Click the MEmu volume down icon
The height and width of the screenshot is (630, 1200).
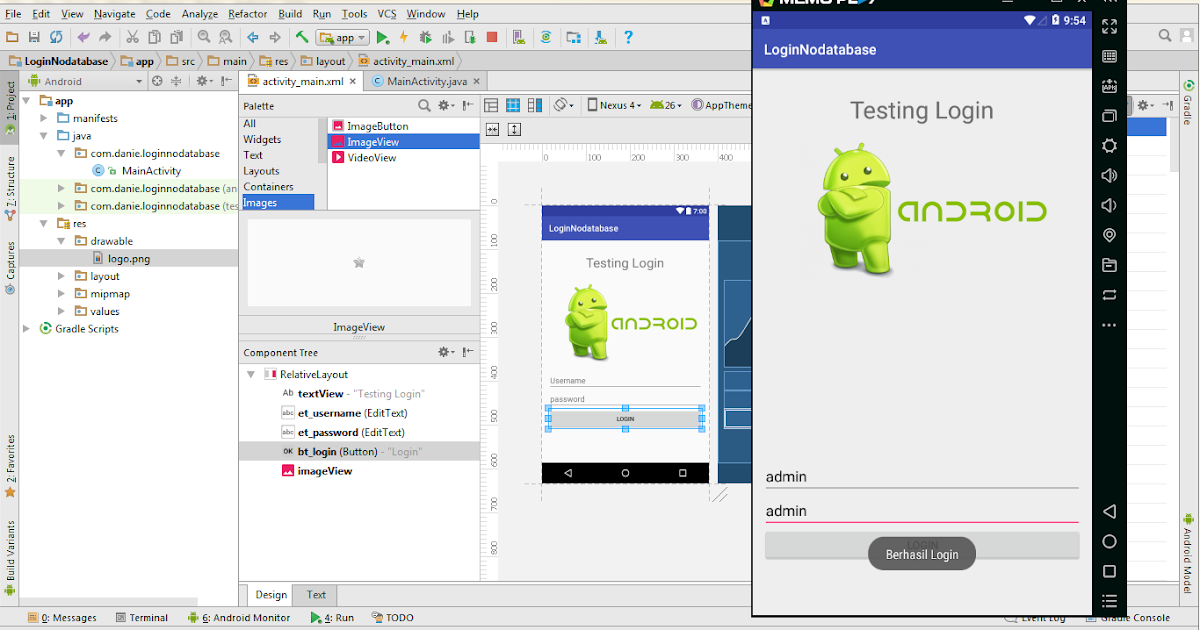tap(1109, 205)
